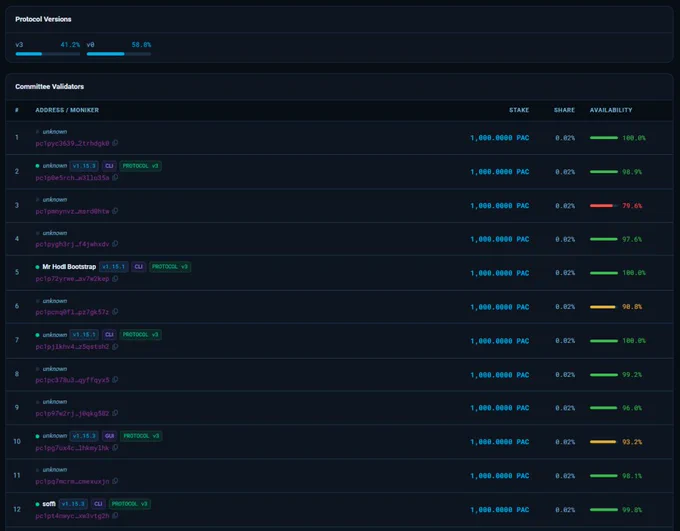The image size is (680, 531).
Task: Copy the soffi validator address
Action: click(x=115, y=515)
